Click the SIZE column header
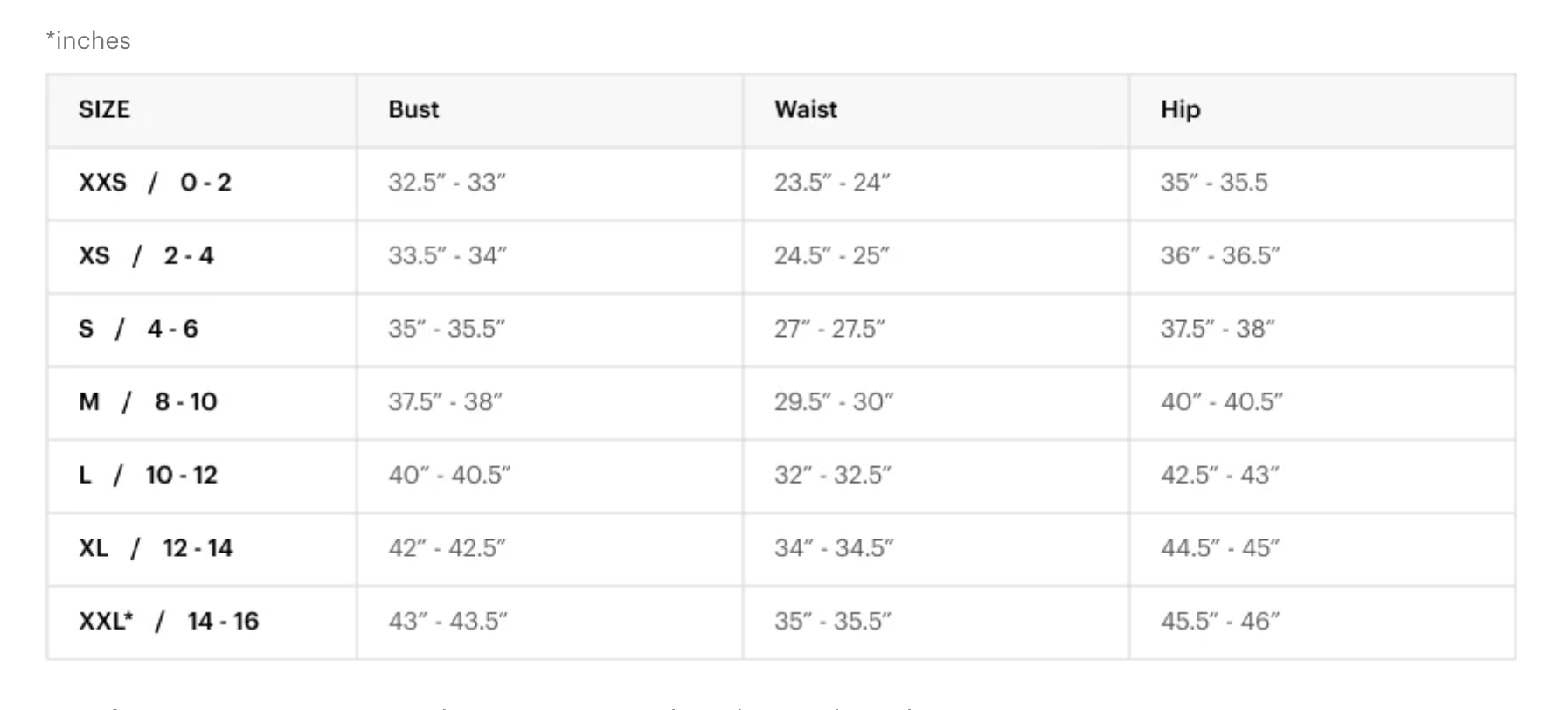 104,109
